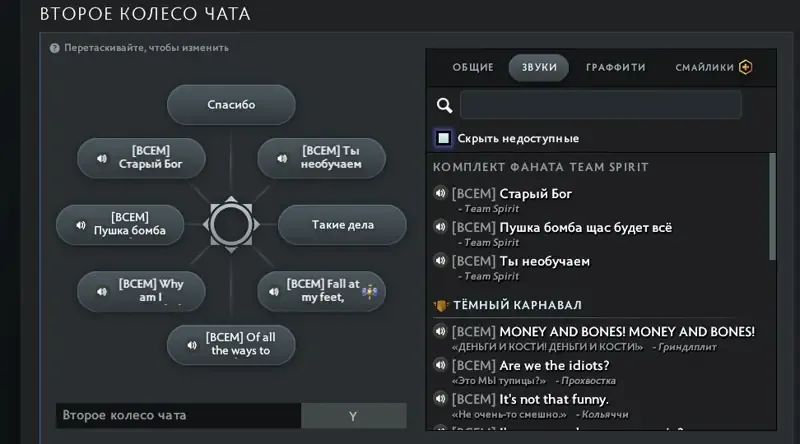
Task: Play sound icon for Пушка бомба щас будет всё
Action: (x=440, y=227)
